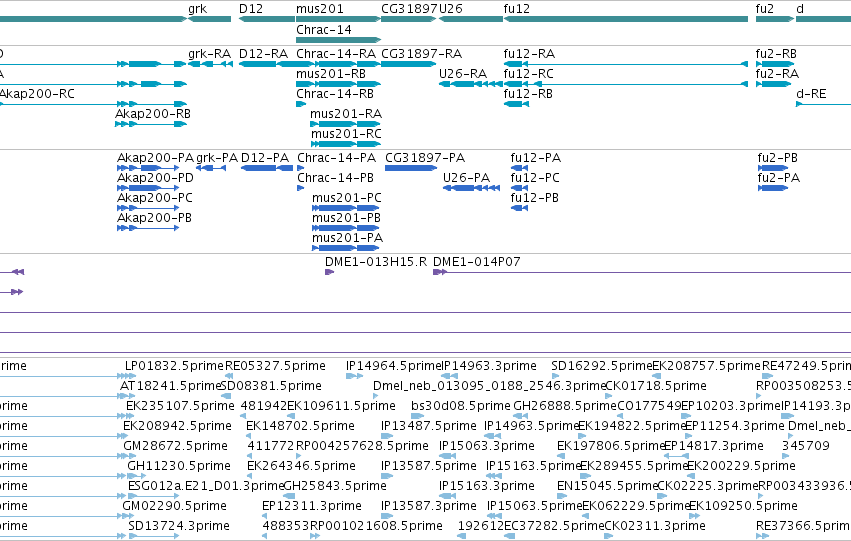Viewport: 851px width, 541px height.
Task: Click the Akap200-PD protein label
Action: [155, 178]
